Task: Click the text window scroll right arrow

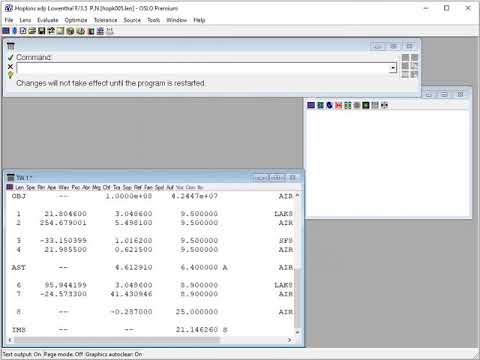Action: click(289, 340)
